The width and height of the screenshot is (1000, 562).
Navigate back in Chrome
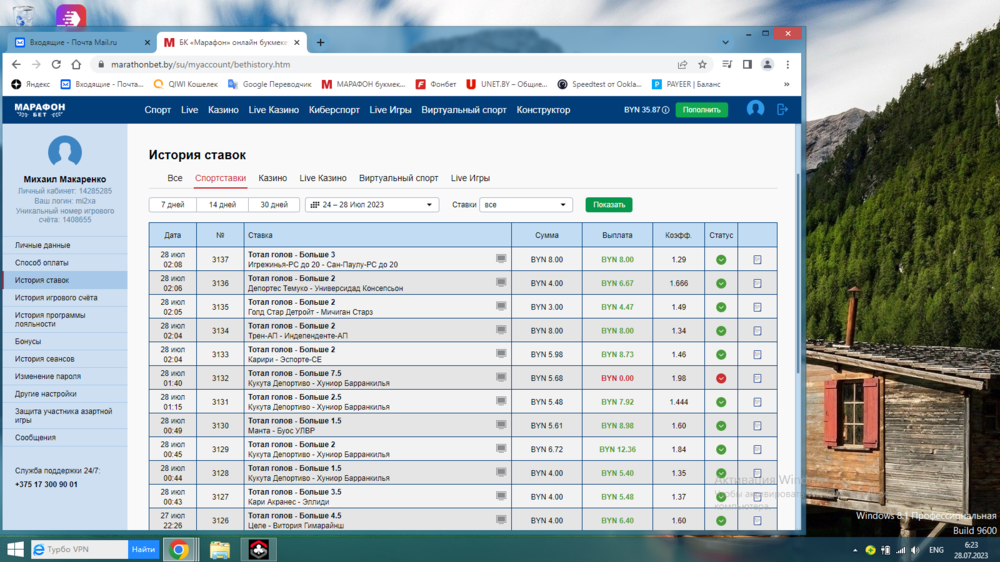pyautogui.click(x=16, y=64)
